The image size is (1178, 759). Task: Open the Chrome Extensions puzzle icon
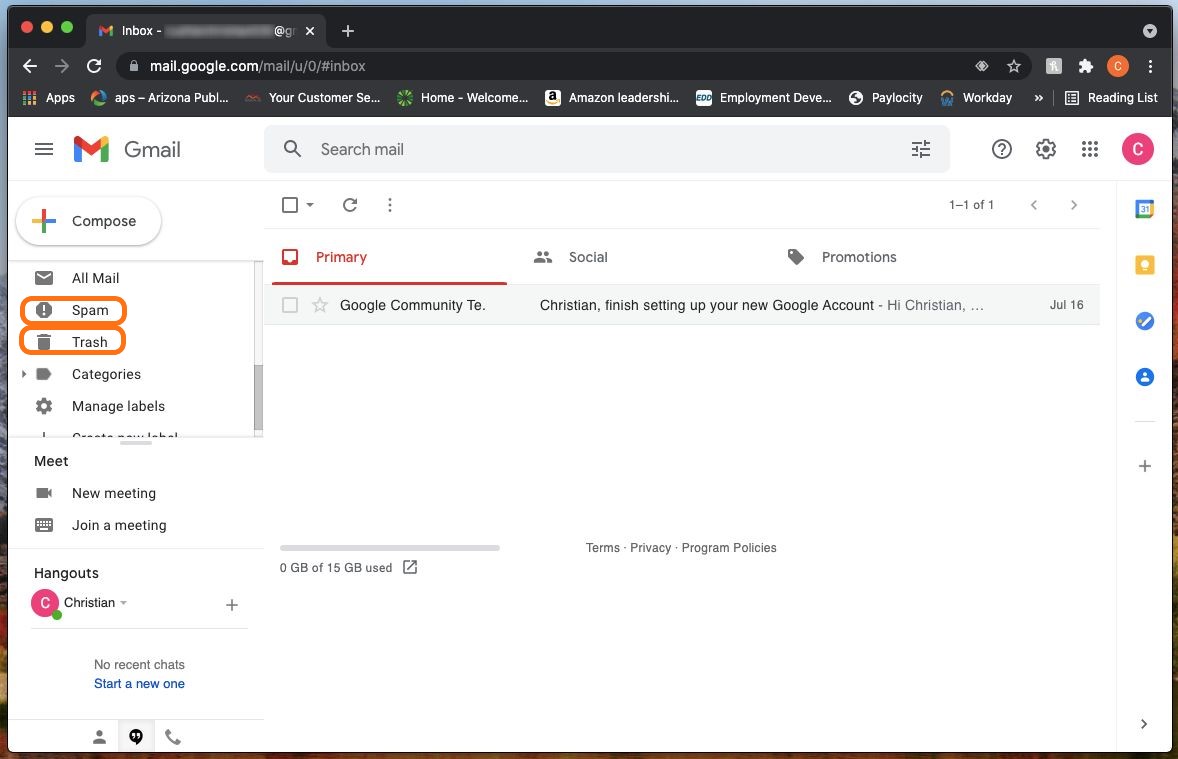1086,66
